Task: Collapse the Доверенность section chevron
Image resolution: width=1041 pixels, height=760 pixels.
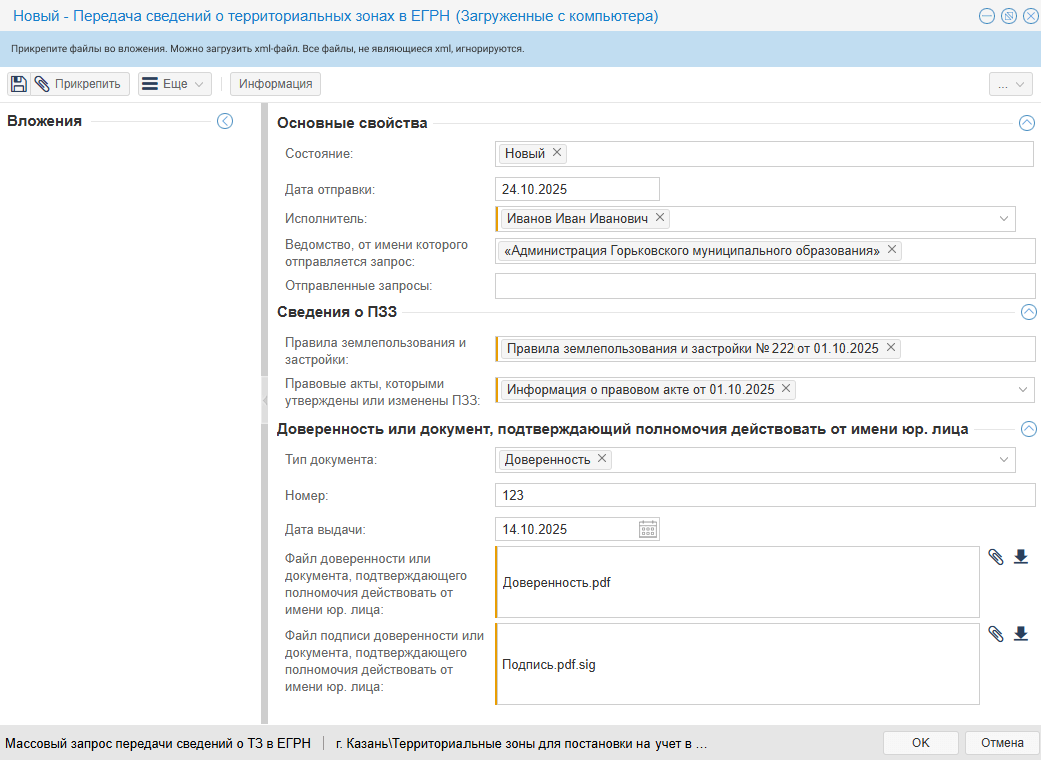Action: (x=1028, y=429)
